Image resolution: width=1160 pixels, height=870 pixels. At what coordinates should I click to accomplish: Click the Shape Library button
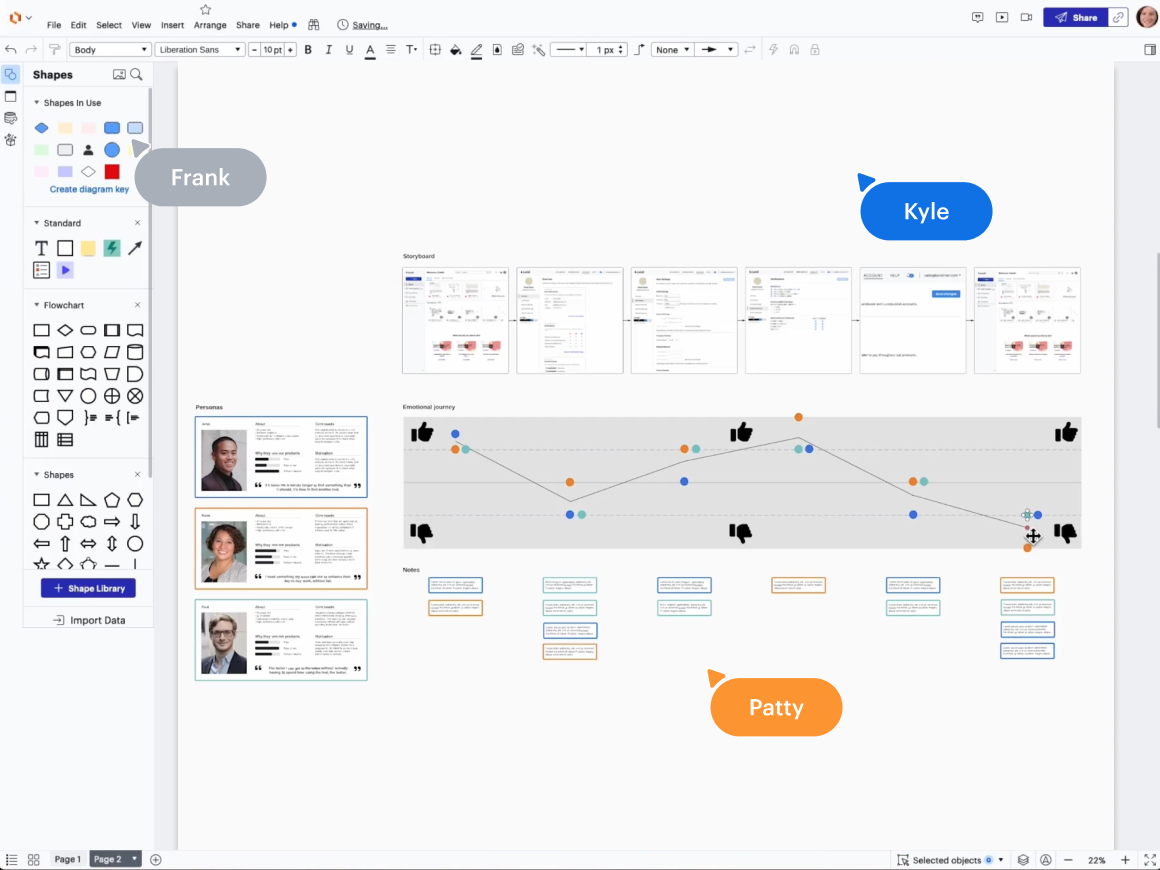click(88, 589)
